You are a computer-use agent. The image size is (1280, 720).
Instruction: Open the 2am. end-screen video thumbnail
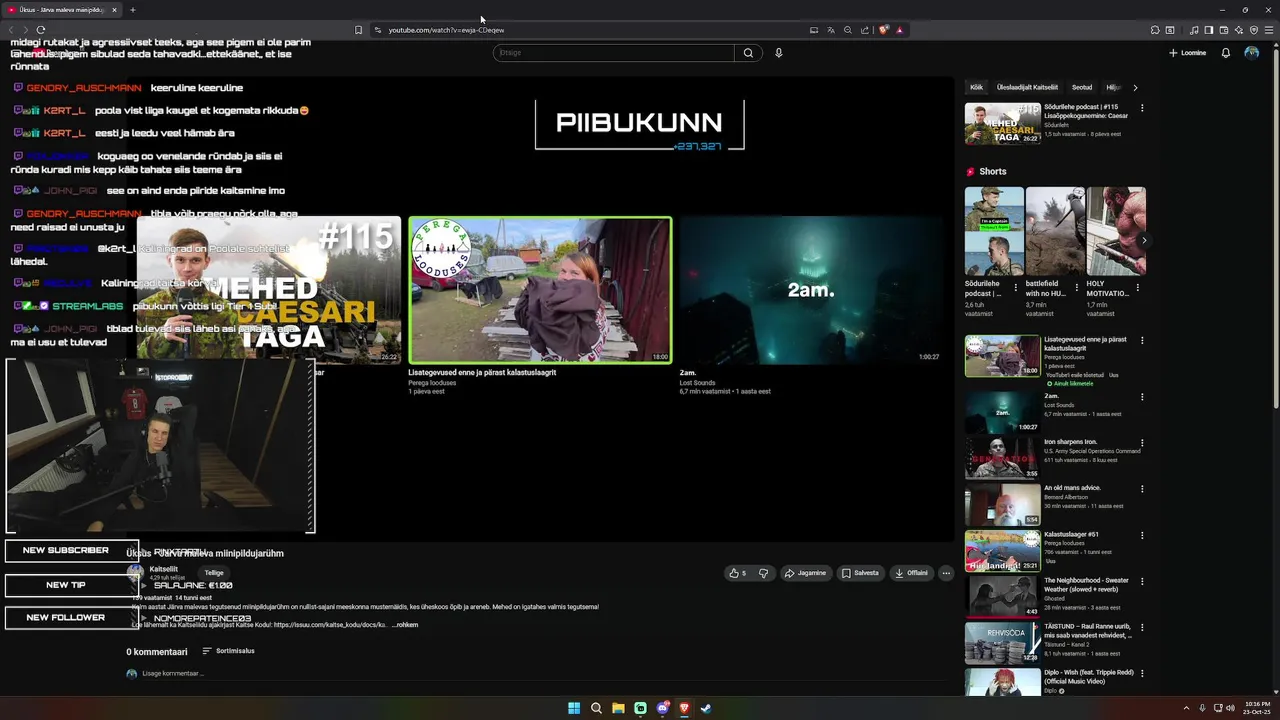811,290
